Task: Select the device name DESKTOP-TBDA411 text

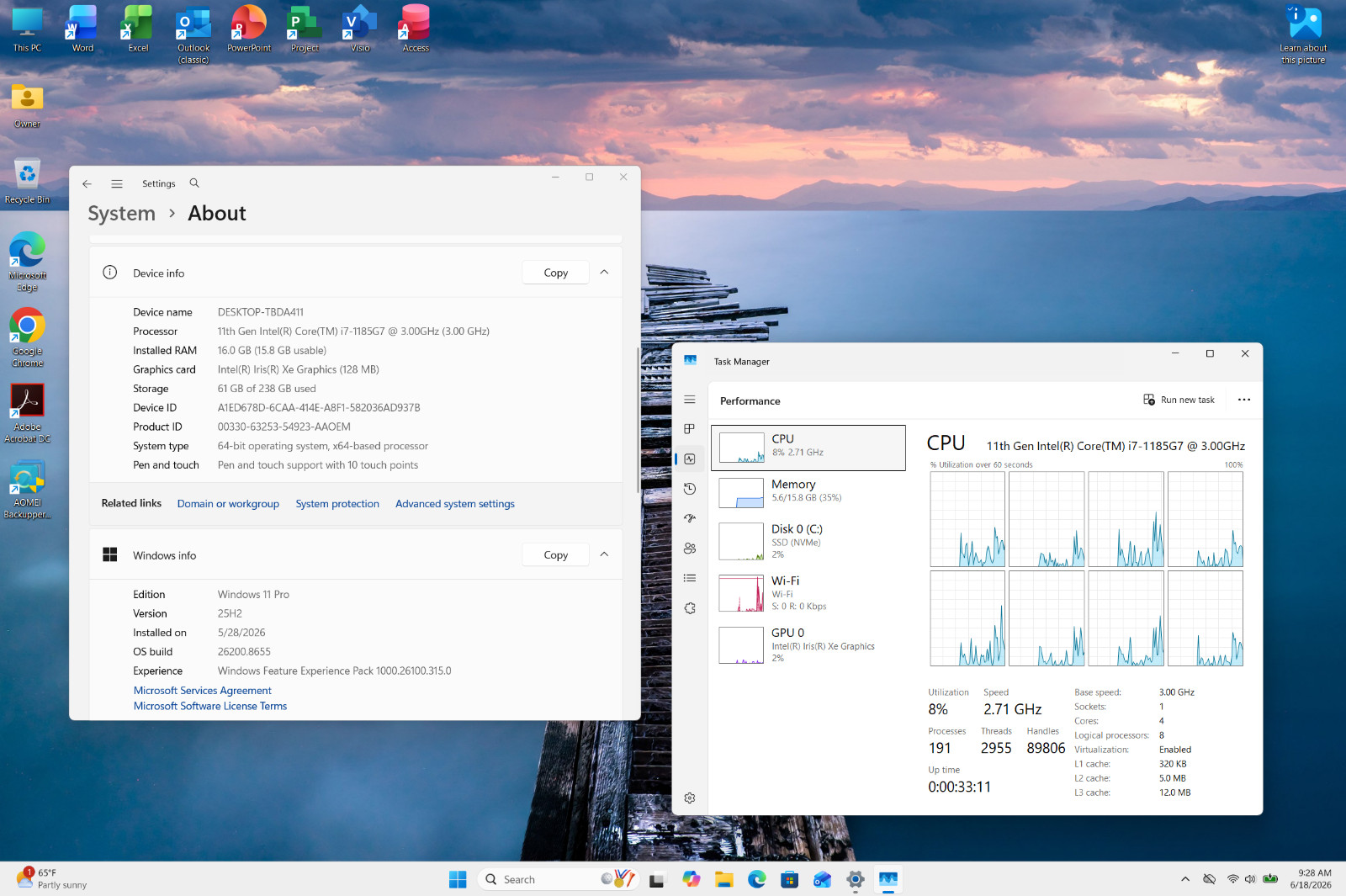Action: (x=261, y=312)
